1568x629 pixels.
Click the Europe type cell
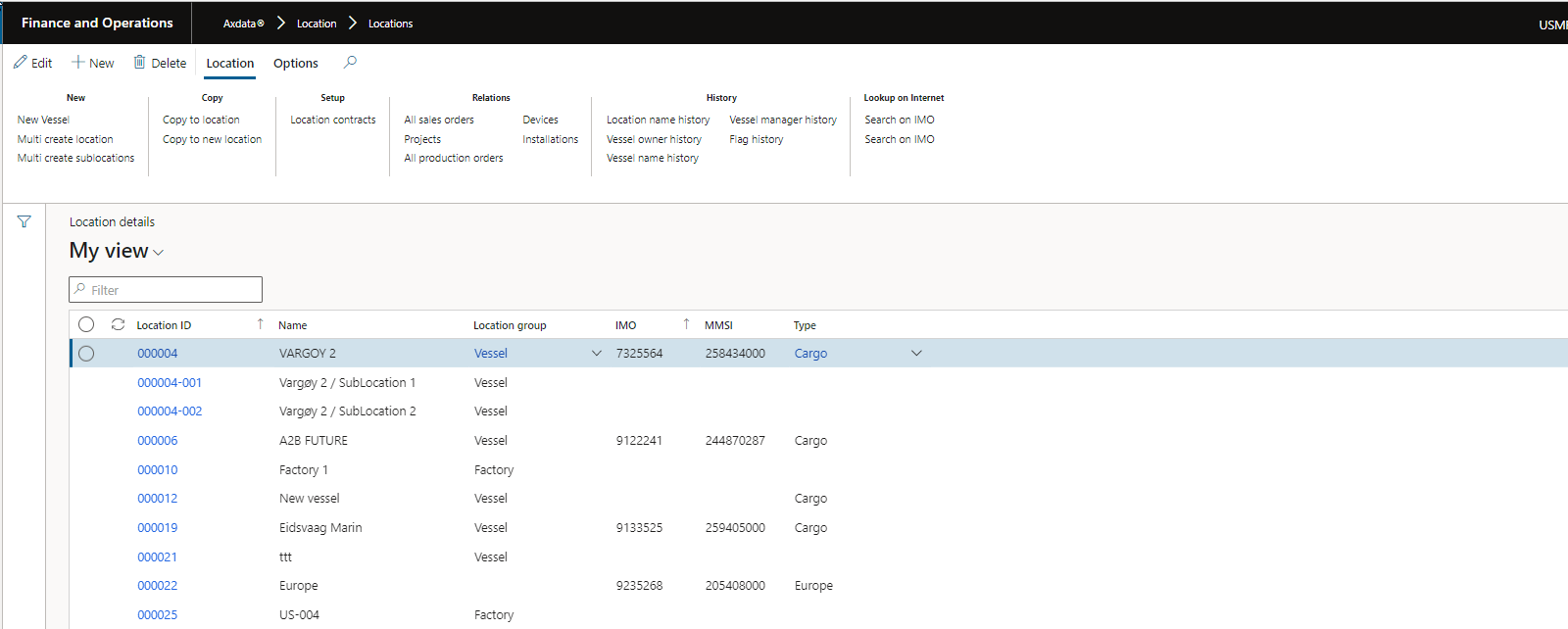813,586
